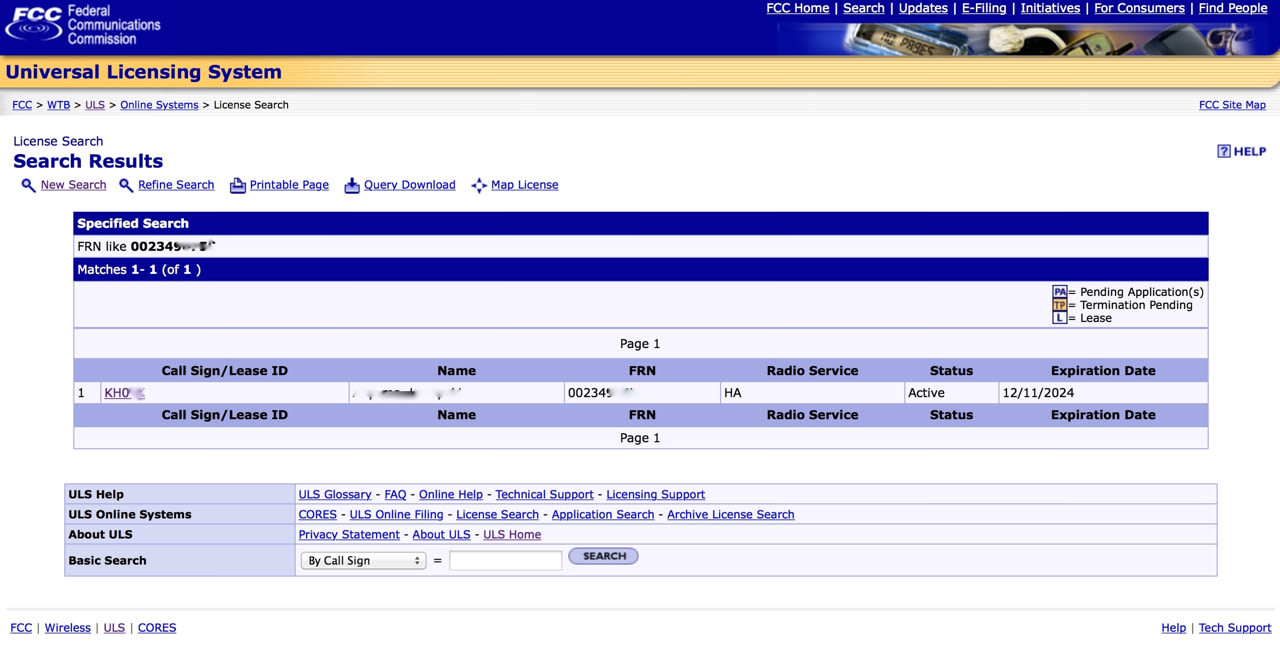Open Find People in the top navigation
This screenshot has height=650, width=1280.
[1233, 8]
